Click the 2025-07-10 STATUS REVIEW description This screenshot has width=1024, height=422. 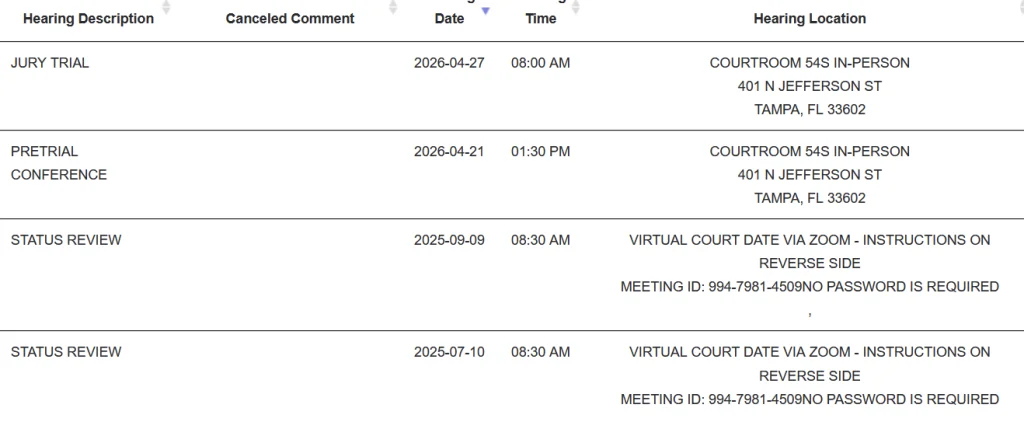point(66,352)
